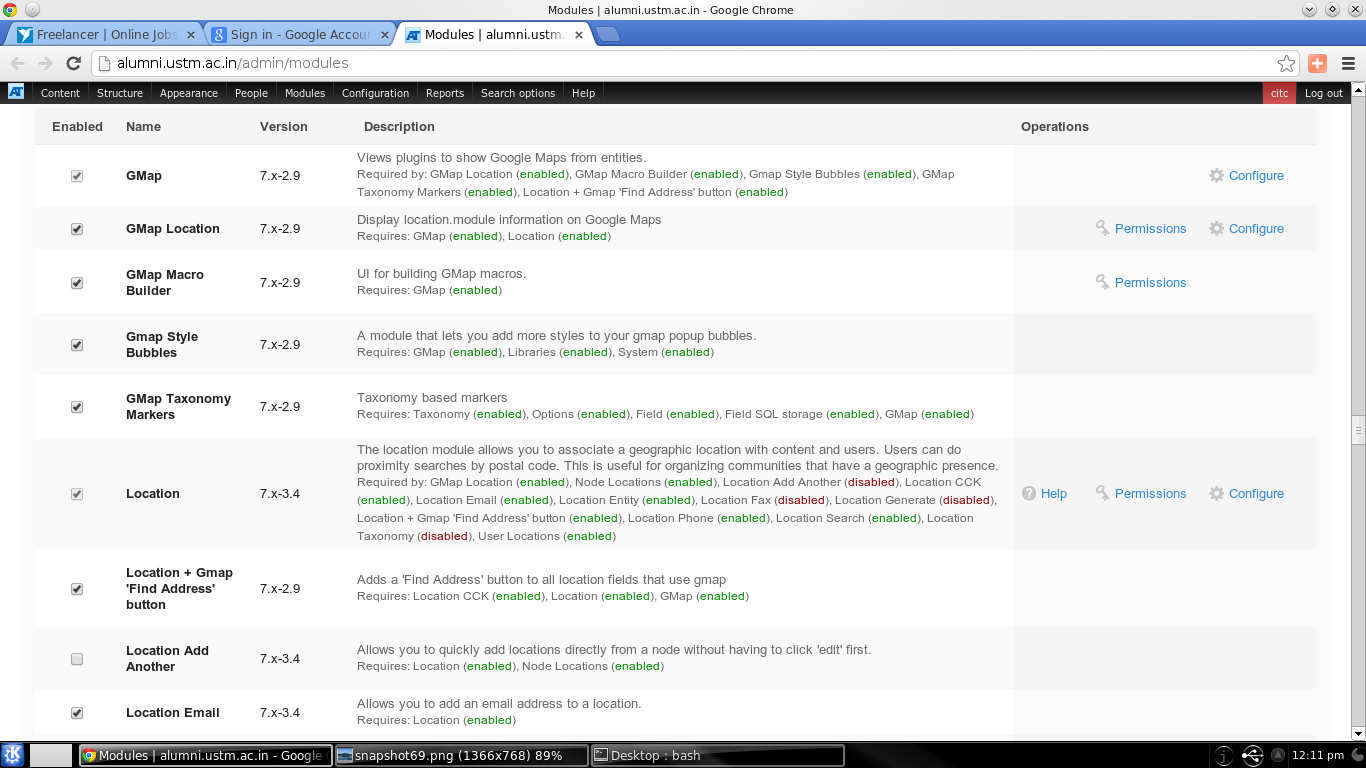
Task: Uncheck the GMap Taxonomy Markers module
Action: click(77, 407)
